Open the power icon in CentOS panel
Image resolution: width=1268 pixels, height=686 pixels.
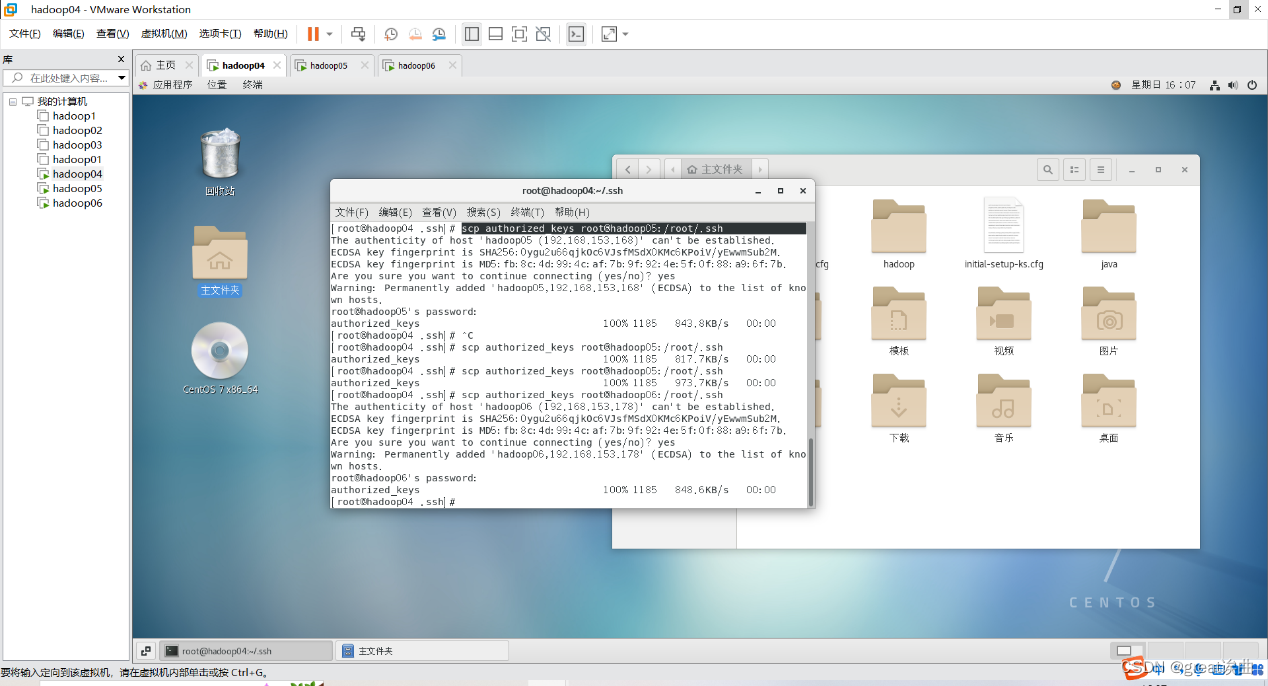[x=1252, y=85]
